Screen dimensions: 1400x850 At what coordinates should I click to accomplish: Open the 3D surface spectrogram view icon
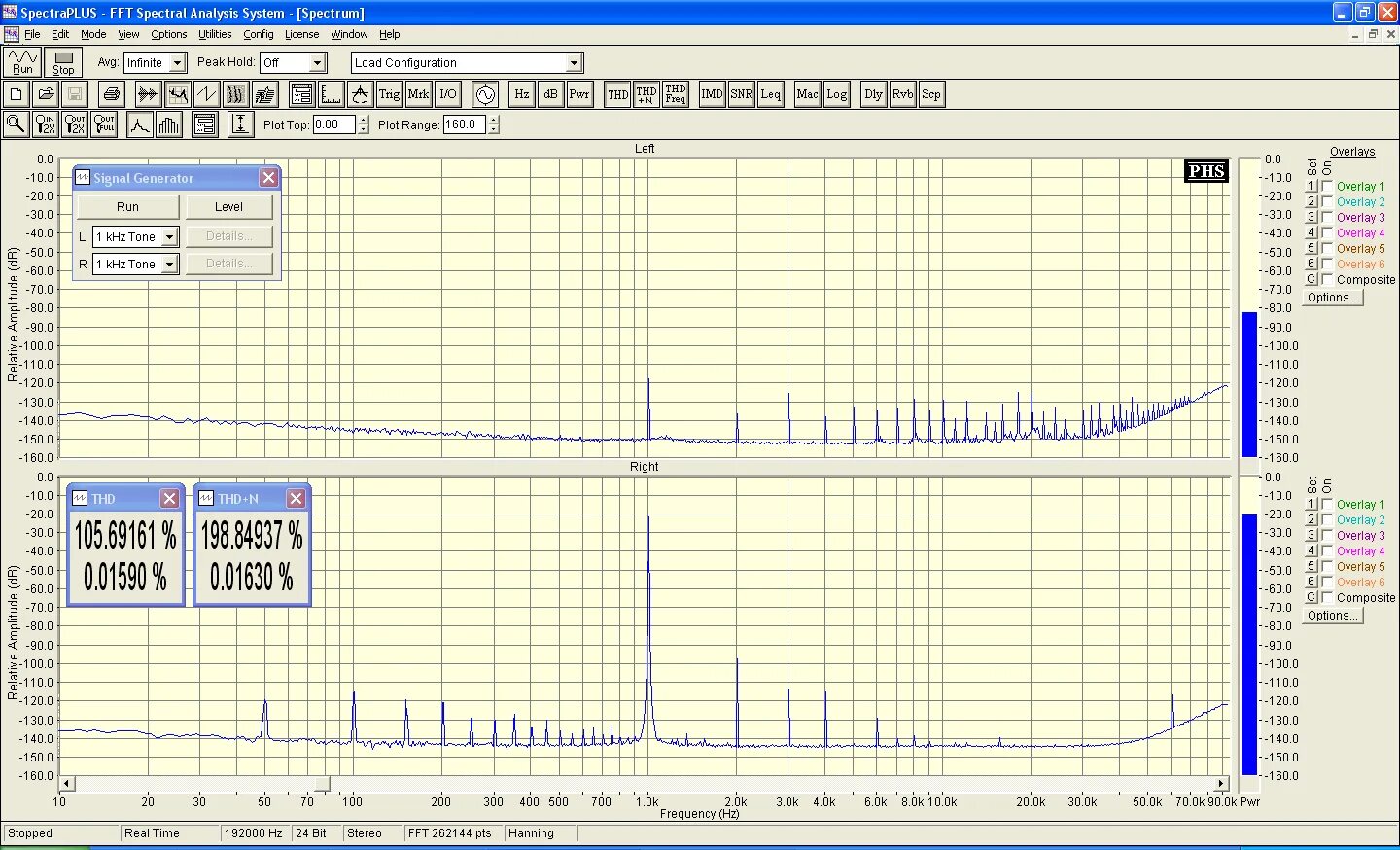[x=264, y=94]
